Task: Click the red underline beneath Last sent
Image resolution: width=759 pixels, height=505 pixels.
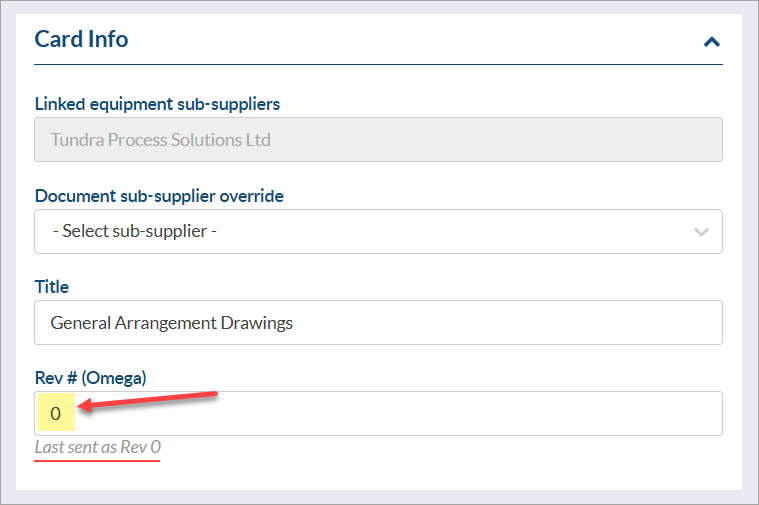Action: 98,461
